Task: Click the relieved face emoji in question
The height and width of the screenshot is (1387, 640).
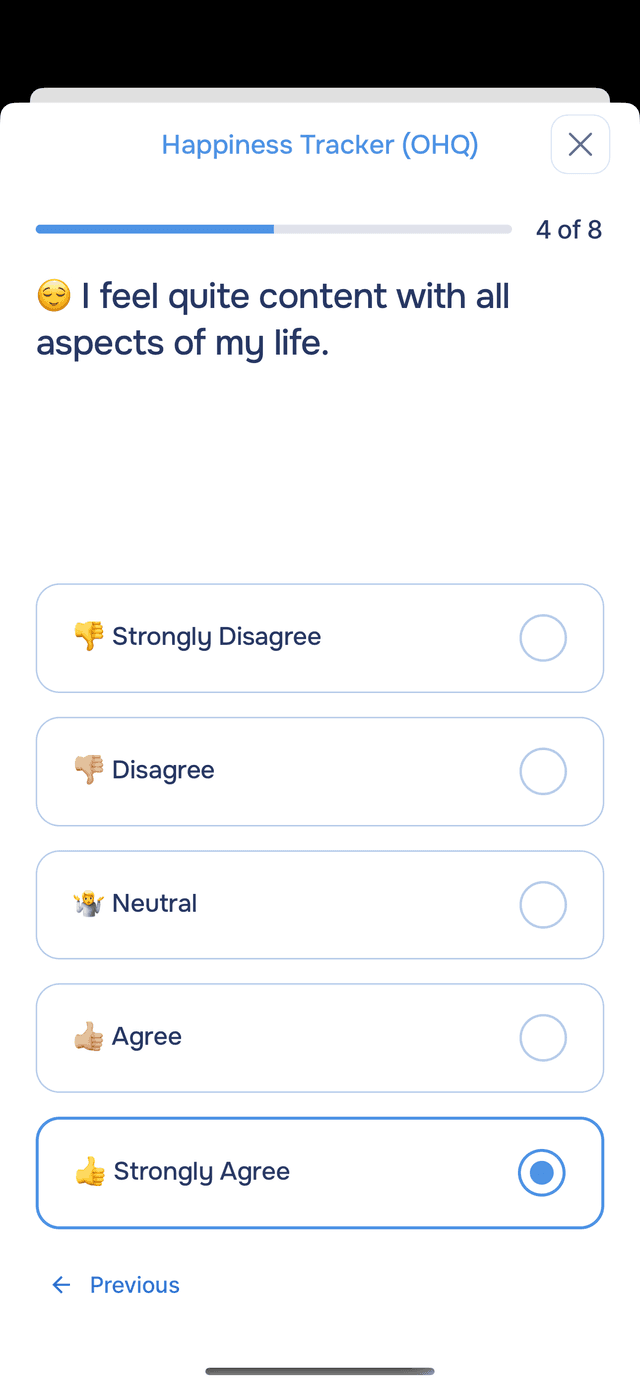Action: point(54,296)
